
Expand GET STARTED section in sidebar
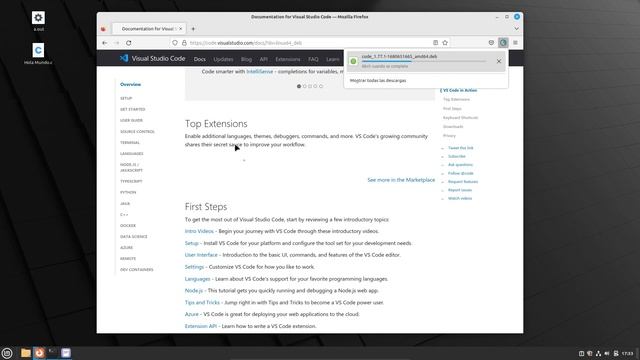[132, 109]
